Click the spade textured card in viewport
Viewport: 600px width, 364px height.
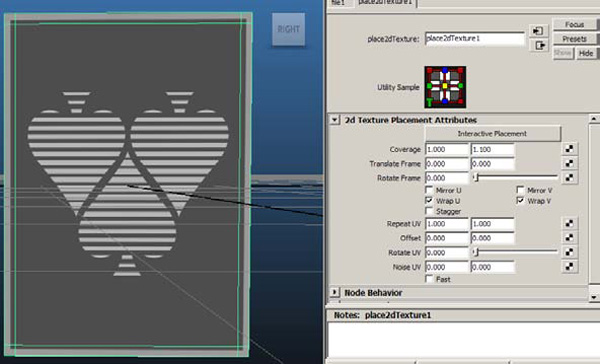(128, 184)
